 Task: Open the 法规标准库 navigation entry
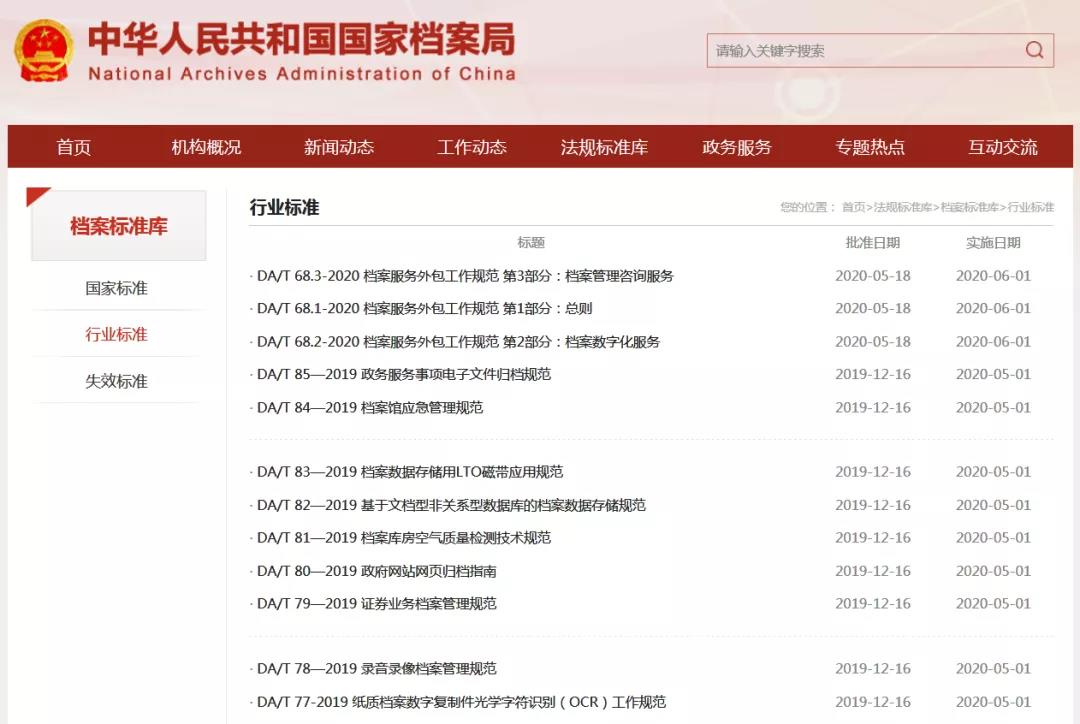tap(604, 146)
